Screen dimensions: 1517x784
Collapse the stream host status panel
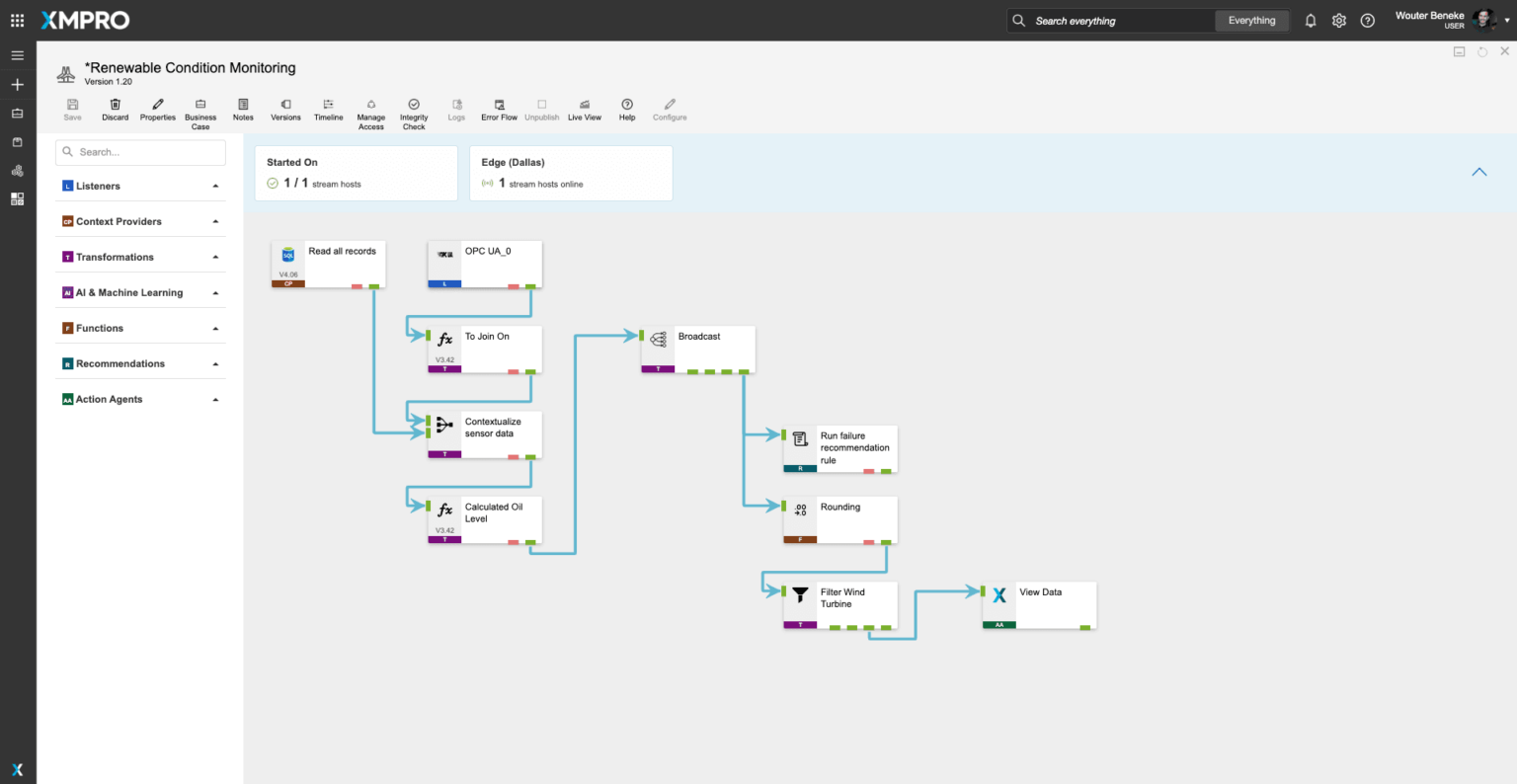tap(1478, 172)
